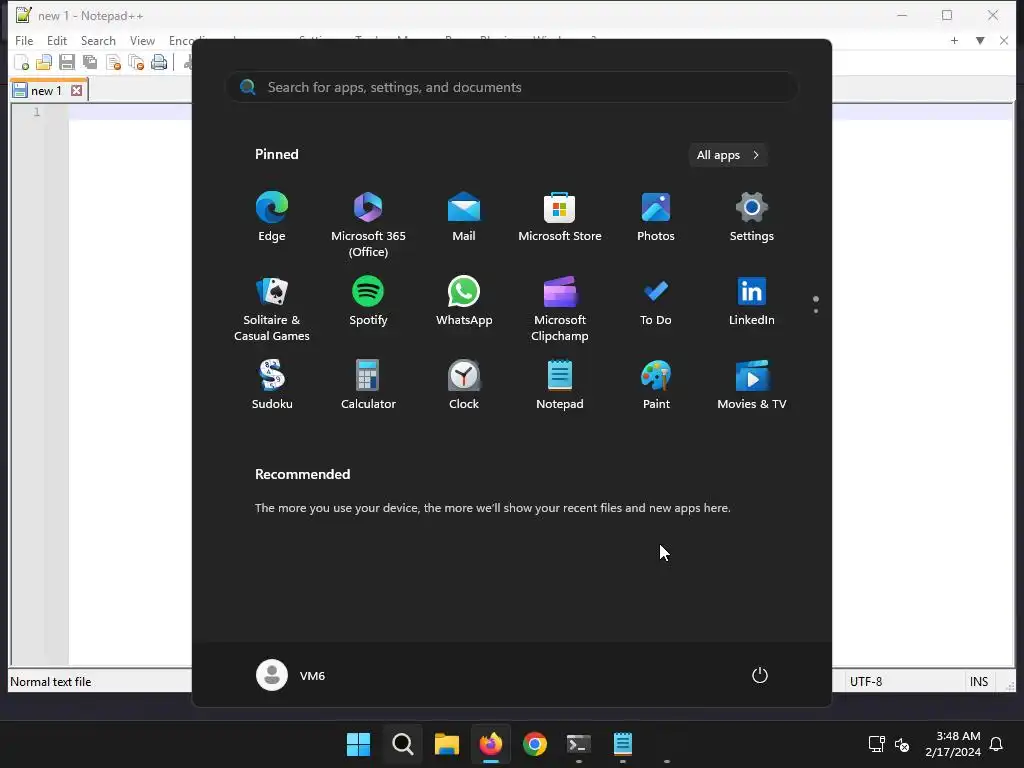Open File Explorer from taskbar
The image size is (1024, 768).
(x=447, y=744)
